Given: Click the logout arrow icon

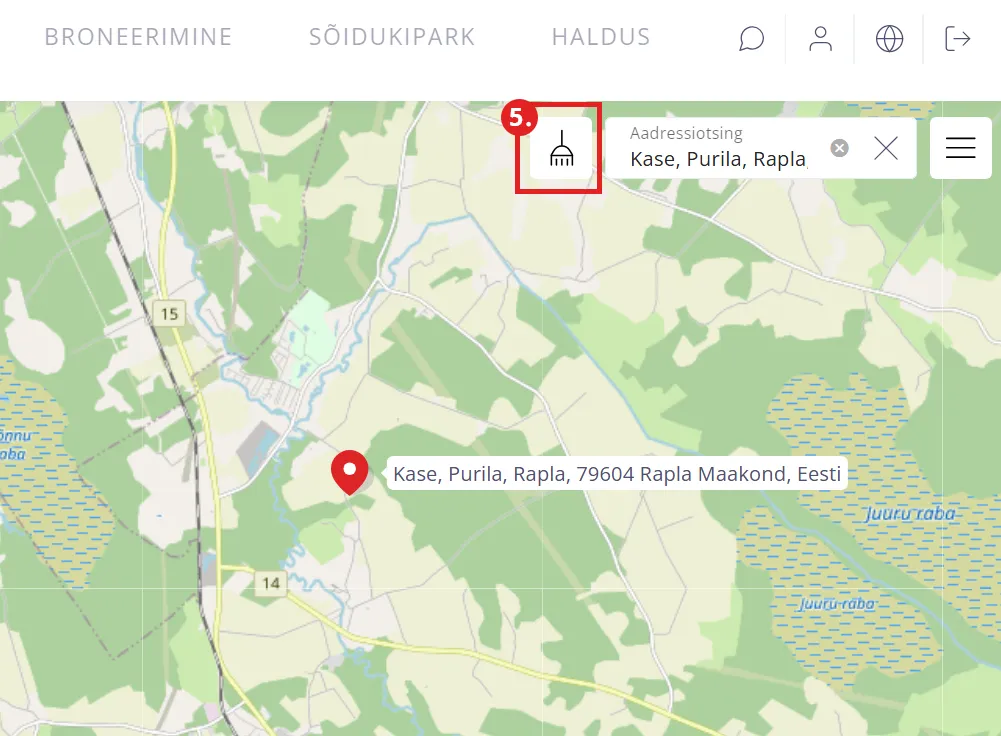Looking at the screenshot, I should pos(958,38).
